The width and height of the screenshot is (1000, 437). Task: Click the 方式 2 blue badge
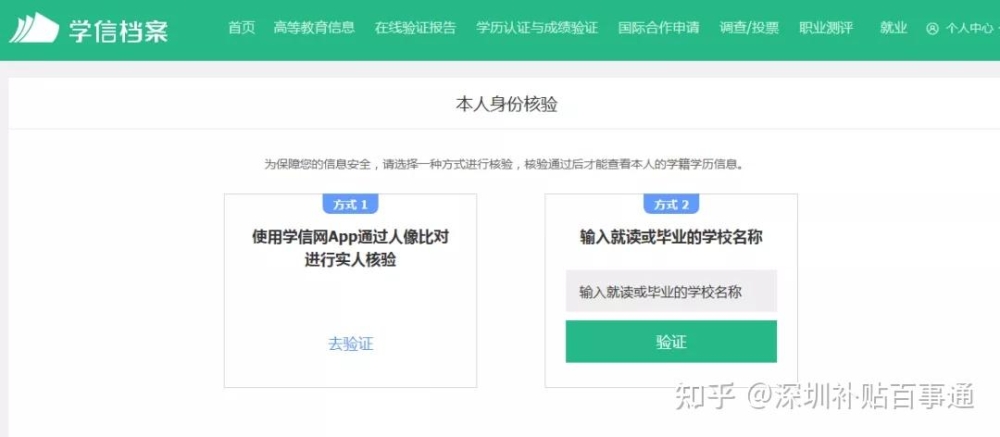(671, 205)
